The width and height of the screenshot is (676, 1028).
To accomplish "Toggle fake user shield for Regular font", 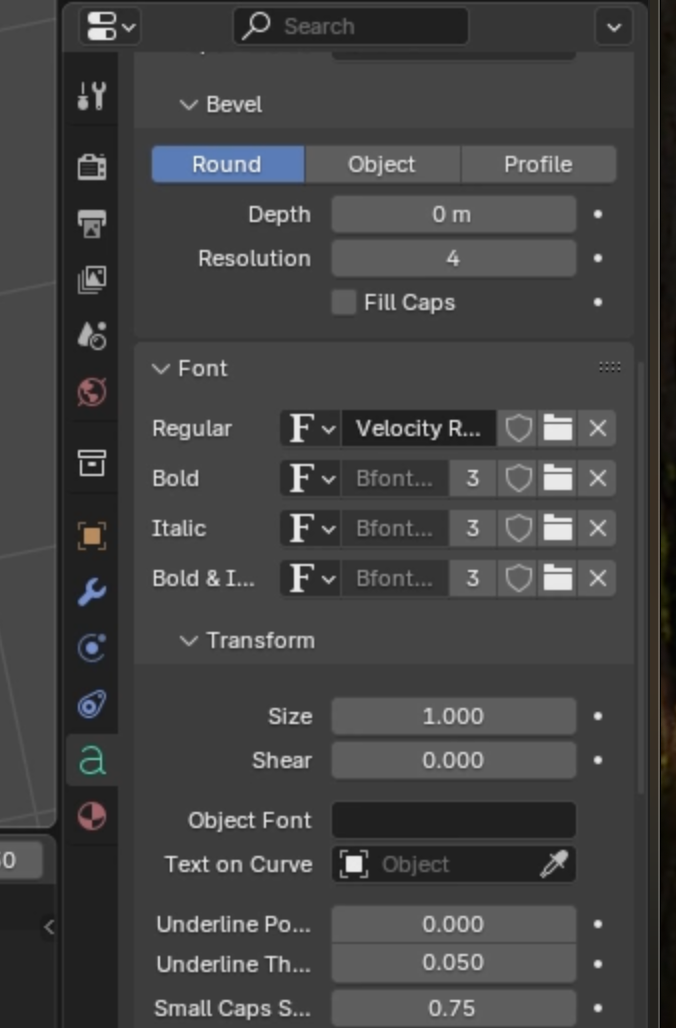I will pos(518,429).
